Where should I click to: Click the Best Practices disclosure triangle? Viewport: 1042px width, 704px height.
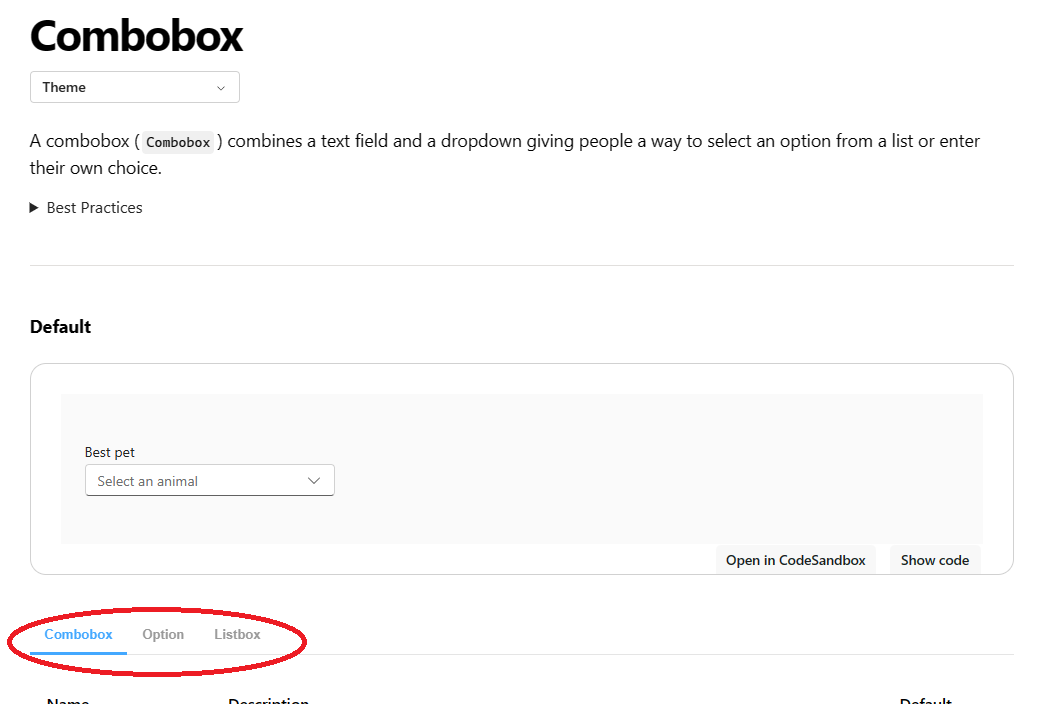33,207
